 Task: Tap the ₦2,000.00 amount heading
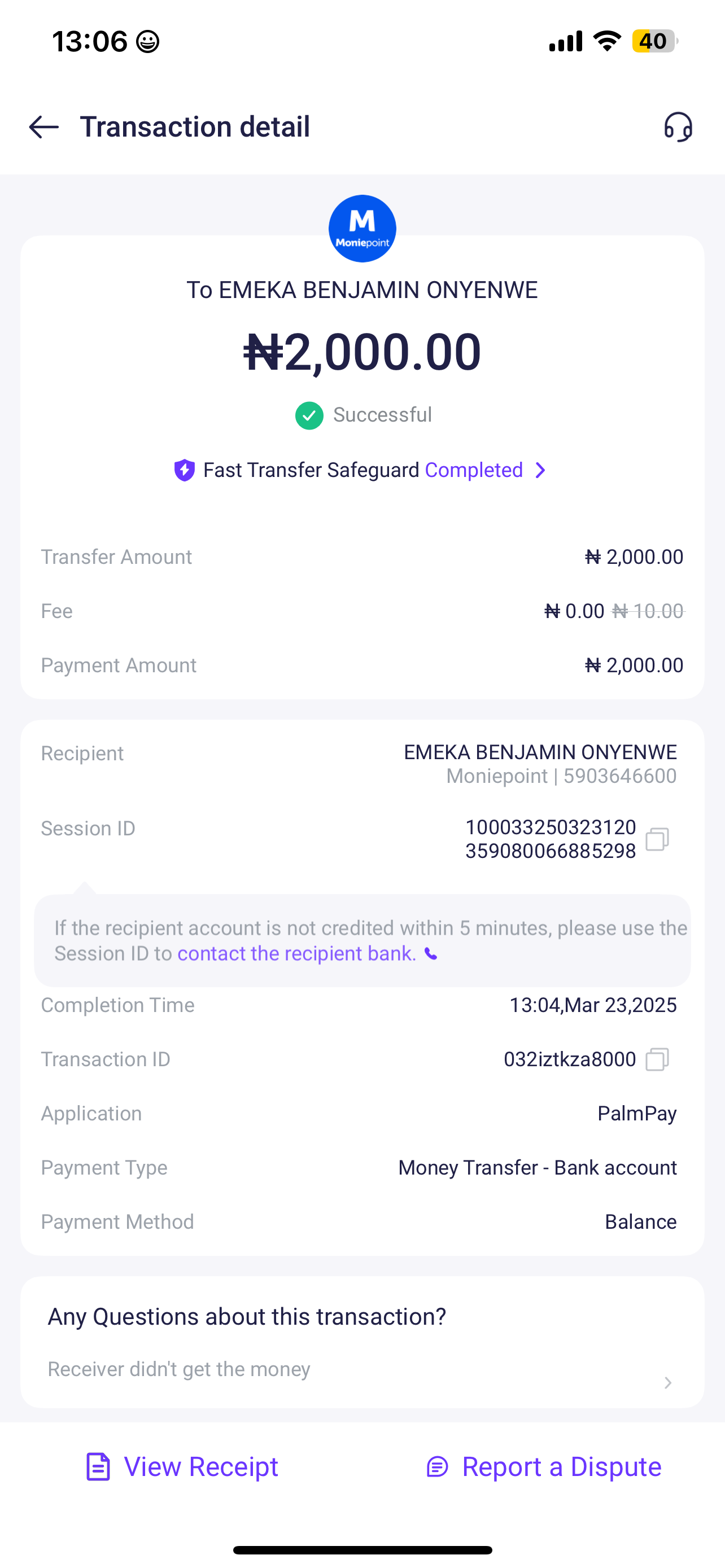pyautogui.click(x=362, y=352)
